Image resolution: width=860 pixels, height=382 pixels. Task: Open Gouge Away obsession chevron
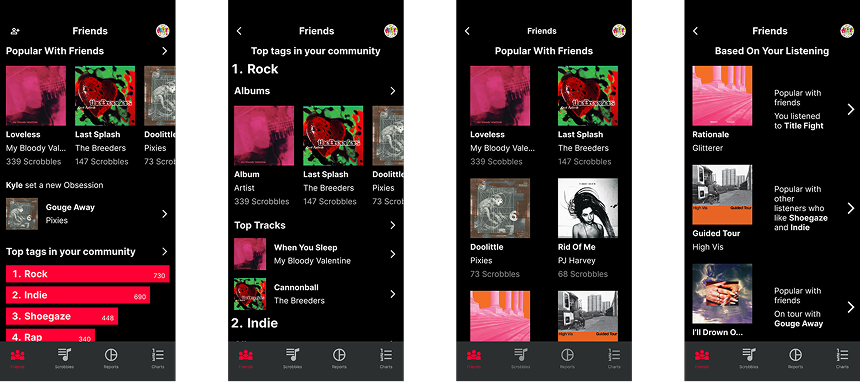point(165,214)
